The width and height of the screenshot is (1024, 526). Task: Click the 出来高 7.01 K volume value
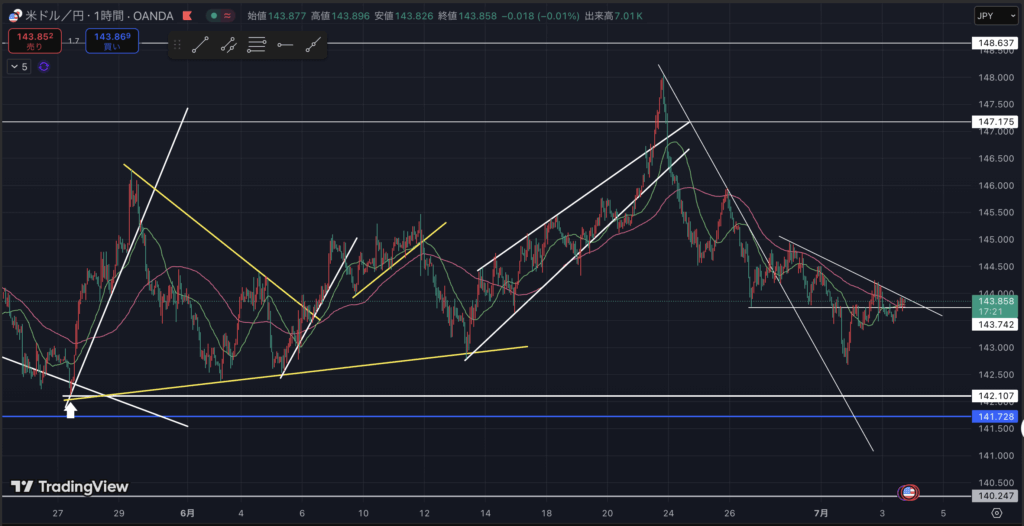point(615,15)
